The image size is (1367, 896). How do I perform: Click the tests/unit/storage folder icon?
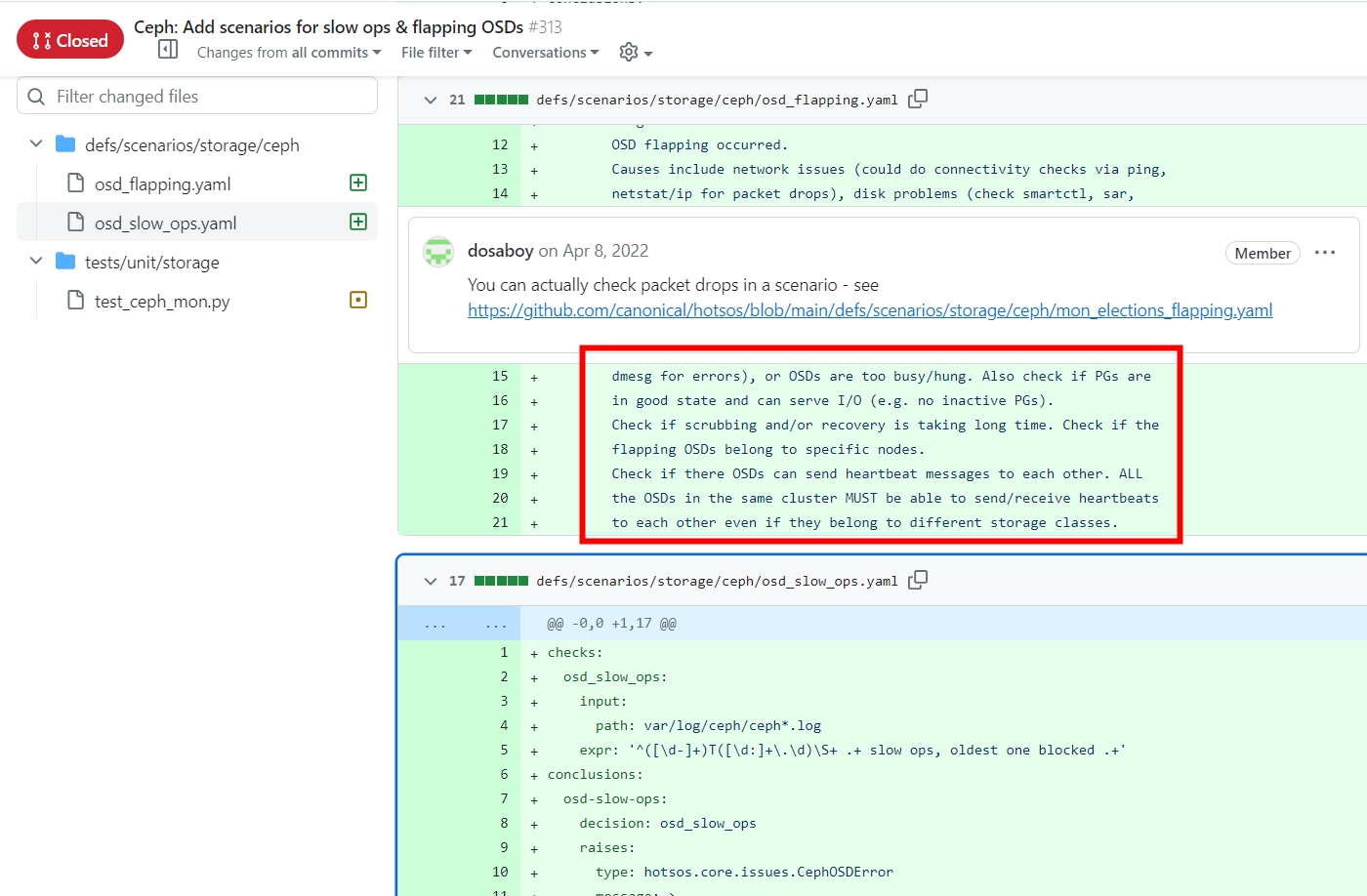(x=65, y=262)
